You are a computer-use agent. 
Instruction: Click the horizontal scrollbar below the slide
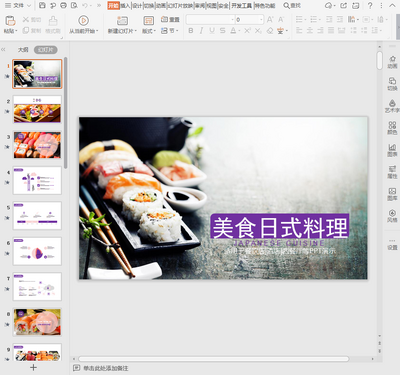click(x=214, y=359)
